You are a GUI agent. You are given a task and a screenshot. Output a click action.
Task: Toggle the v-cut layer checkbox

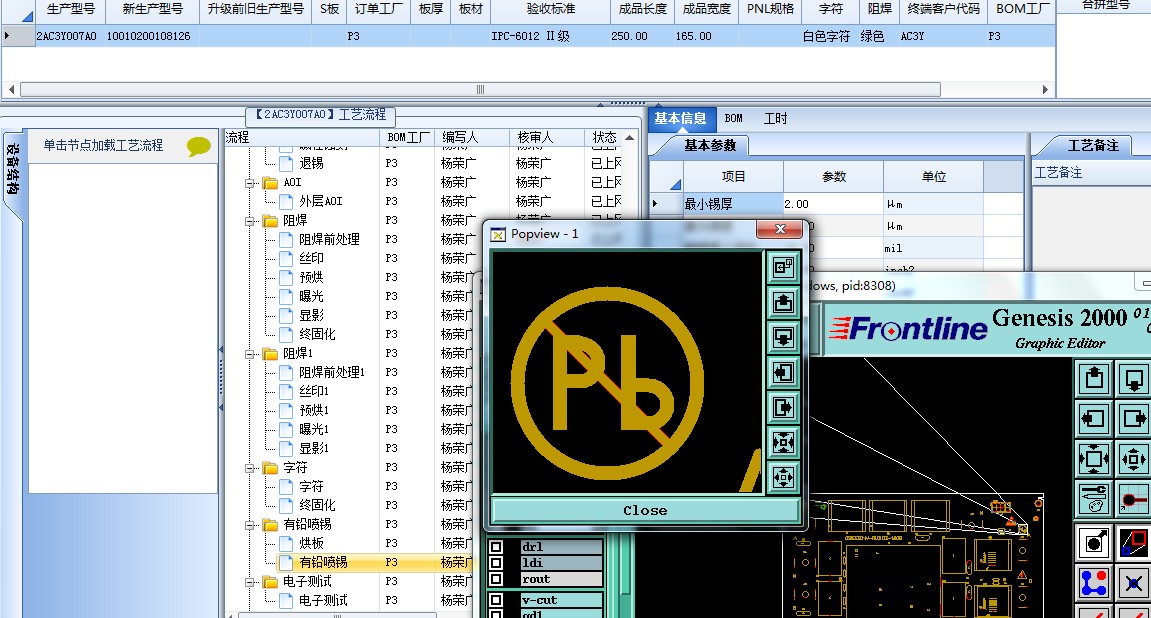pos(496,600)
